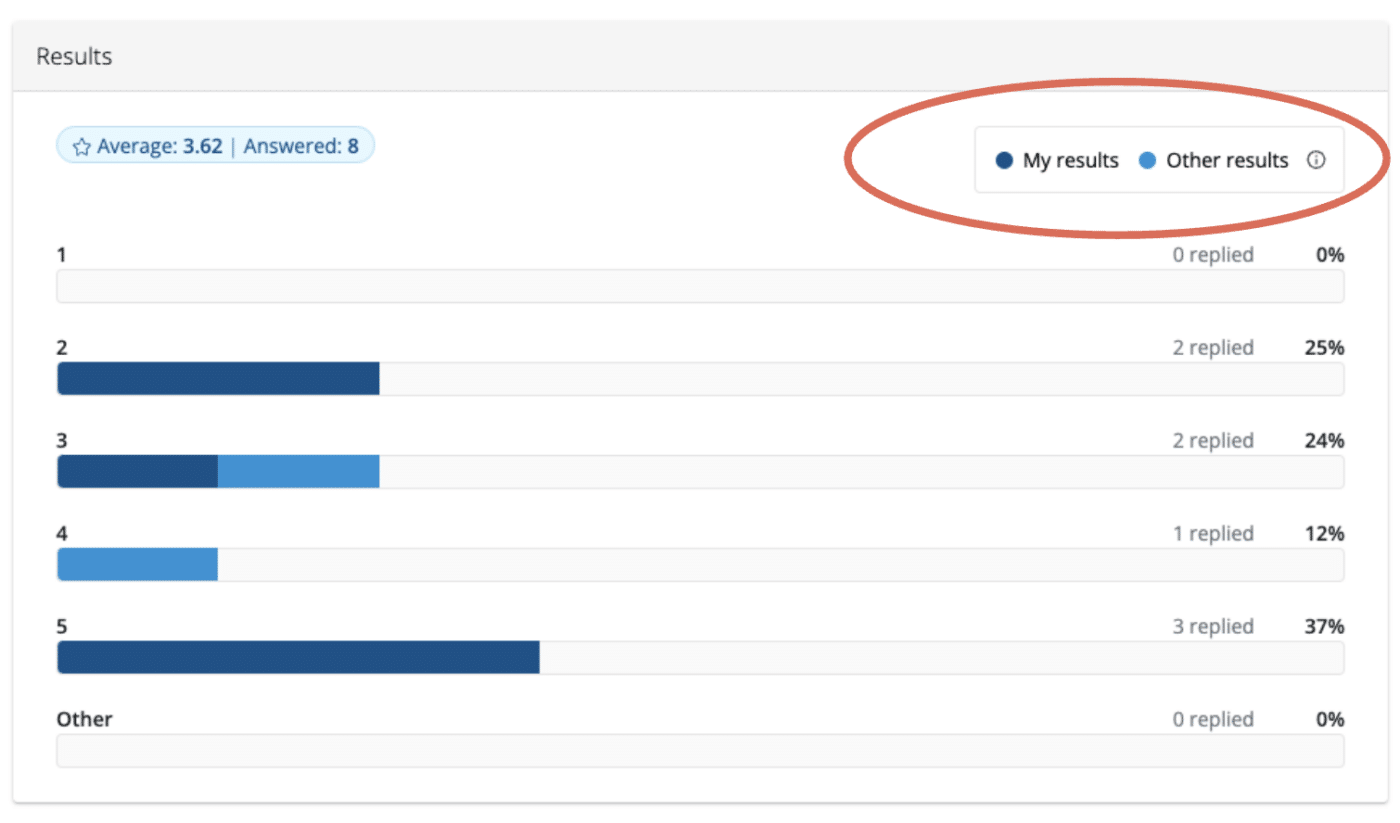This screenshot has height=823, width=1400.
Task: Switch to the Results section header
Action: click(73, 56)
